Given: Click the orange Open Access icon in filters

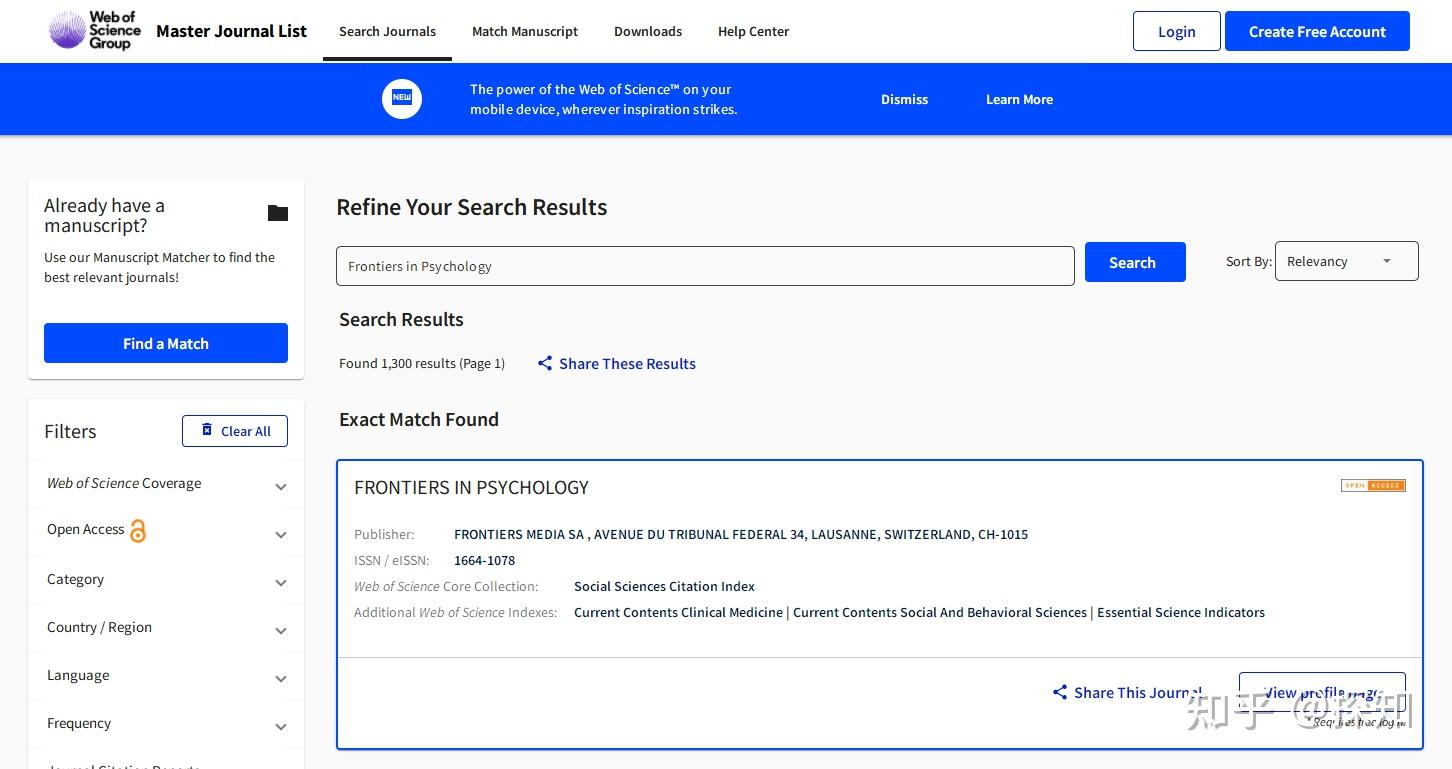Looking at the screenshot, I should point(138,530).
